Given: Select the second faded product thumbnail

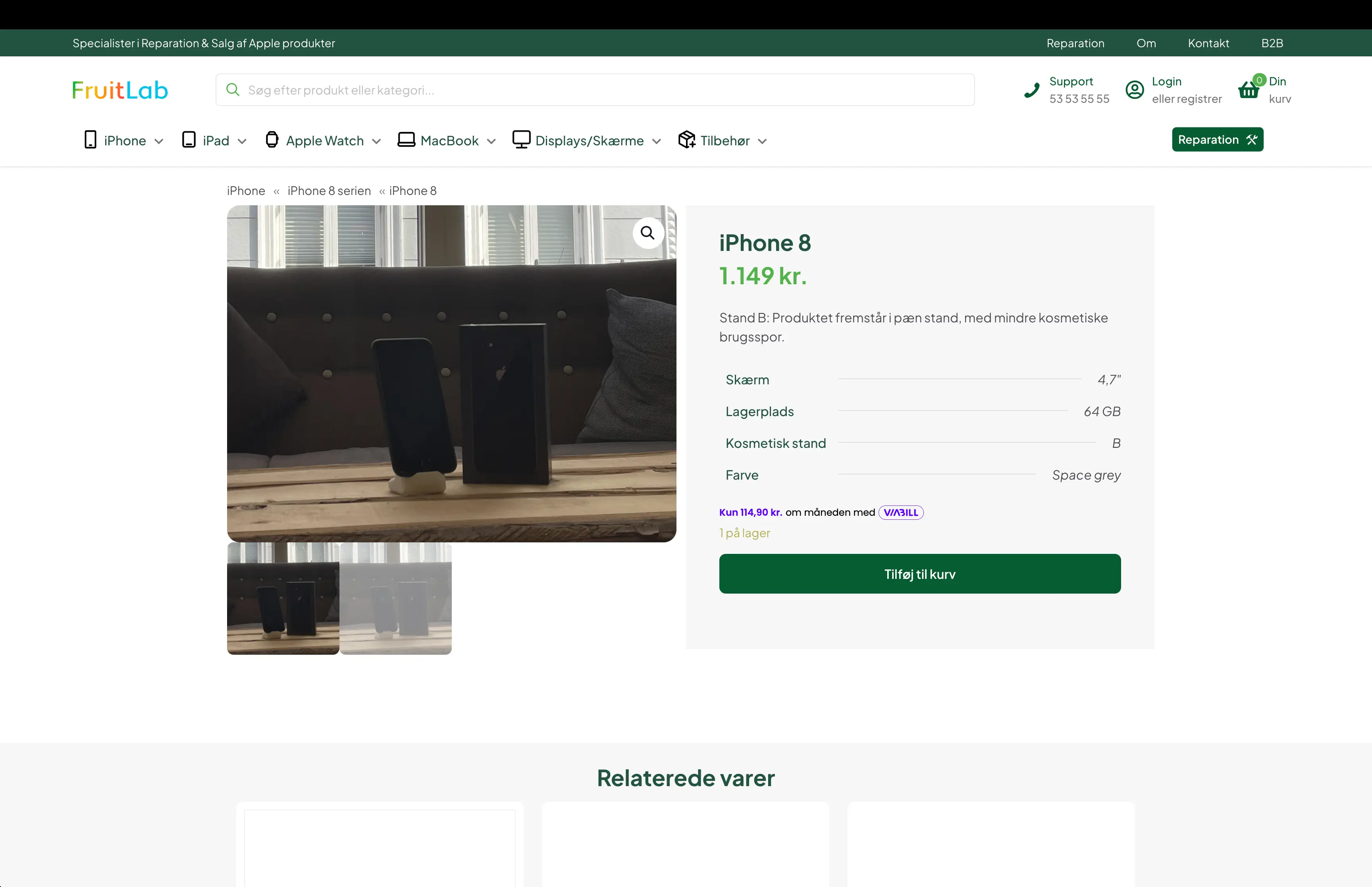Looking at the screenshot, I should tap(395, 598).
